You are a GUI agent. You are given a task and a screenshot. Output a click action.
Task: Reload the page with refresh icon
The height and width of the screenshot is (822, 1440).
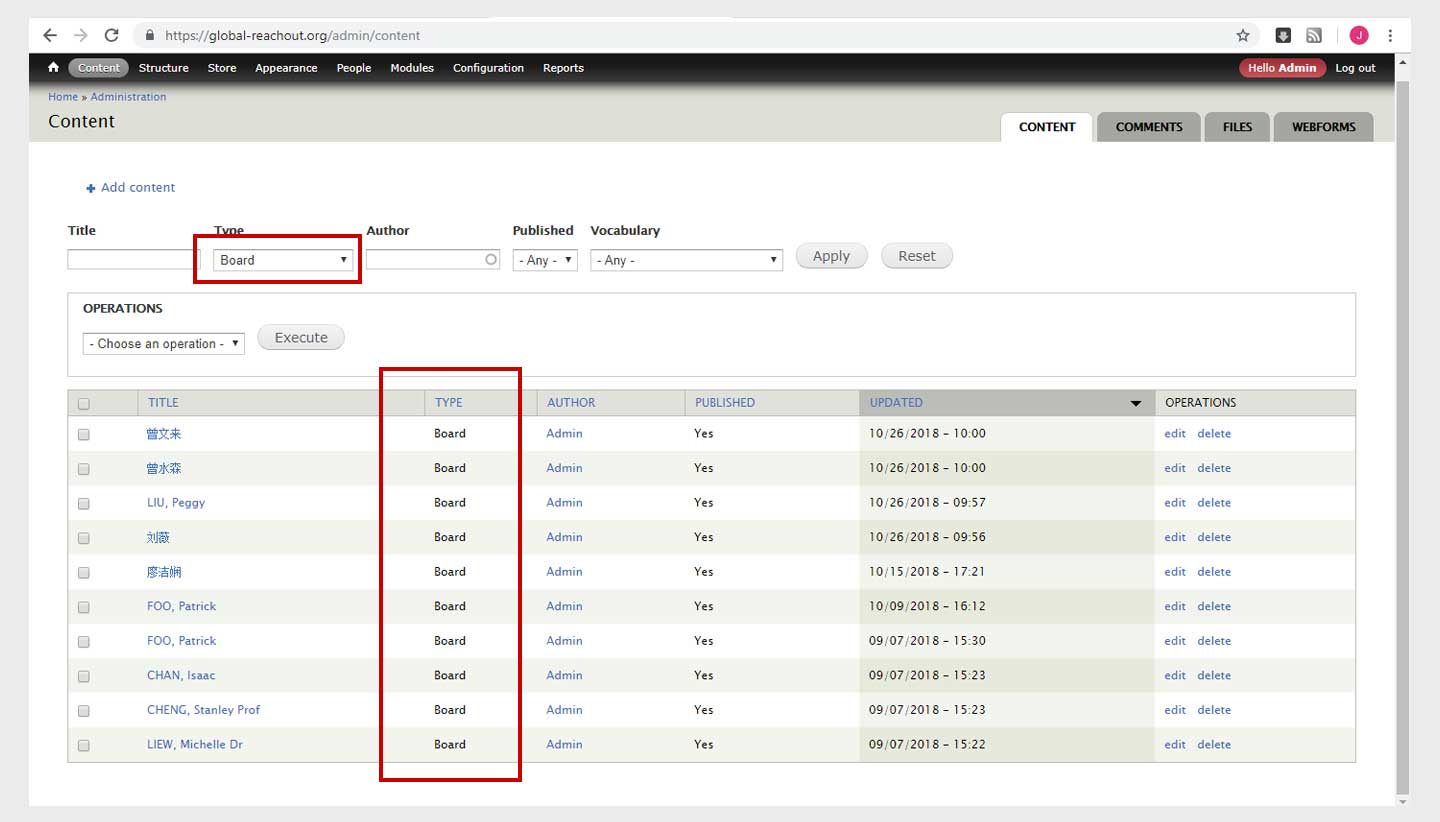click(x=112, y=35)
